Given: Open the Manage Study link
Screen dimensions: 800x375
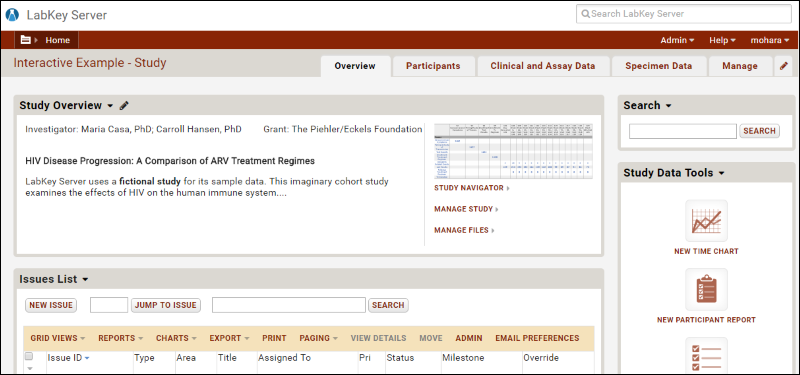Looking at the screenshot, I should tap(463, 209).
